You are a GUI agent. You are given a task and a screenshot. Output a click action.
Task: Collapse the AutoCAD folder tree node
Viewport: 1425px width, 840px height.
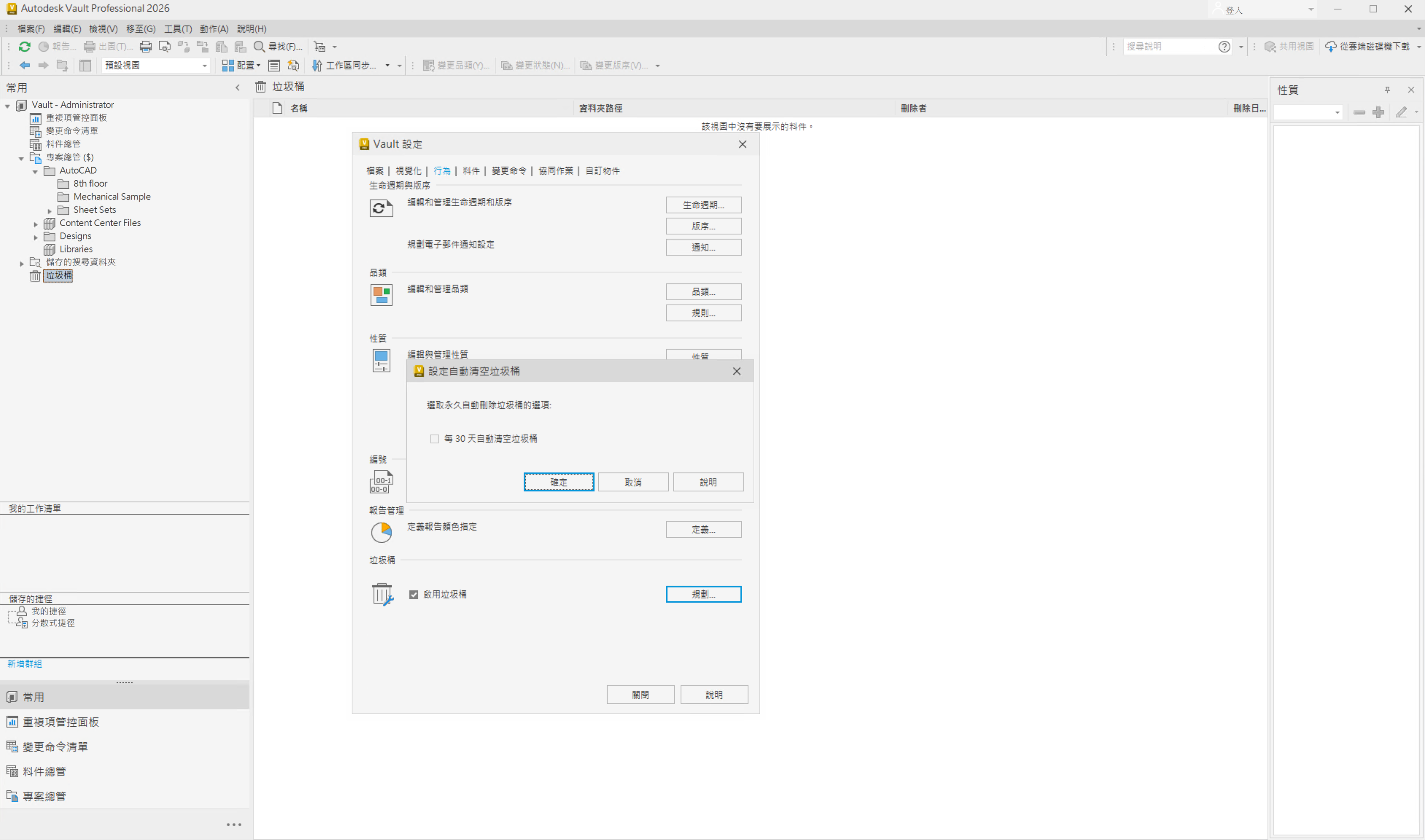pos(35,171)
